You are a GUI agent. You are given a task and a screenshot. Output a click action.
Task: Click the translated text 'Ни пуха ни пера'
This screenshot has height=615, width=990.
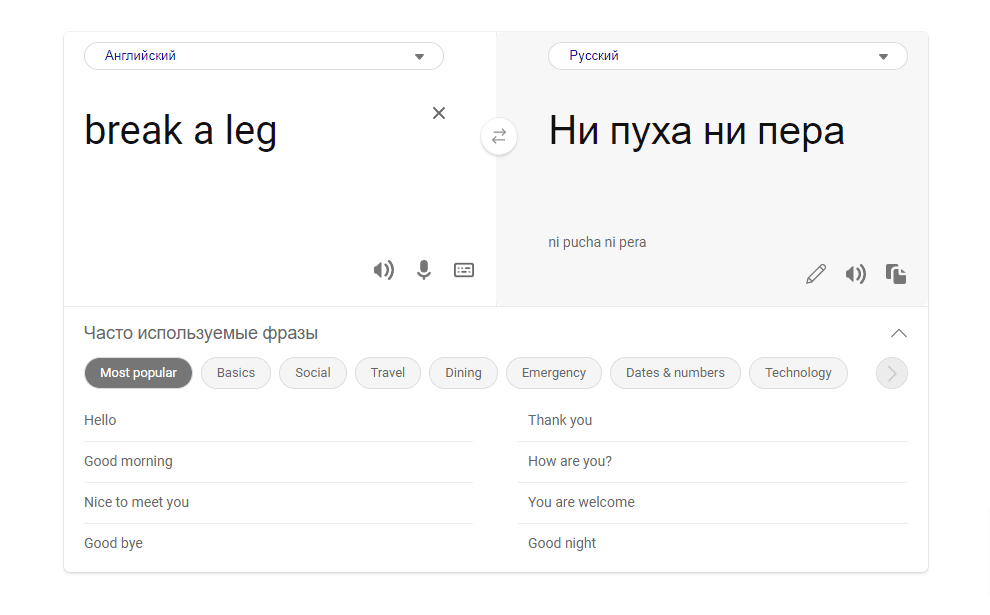coord(696,131)
